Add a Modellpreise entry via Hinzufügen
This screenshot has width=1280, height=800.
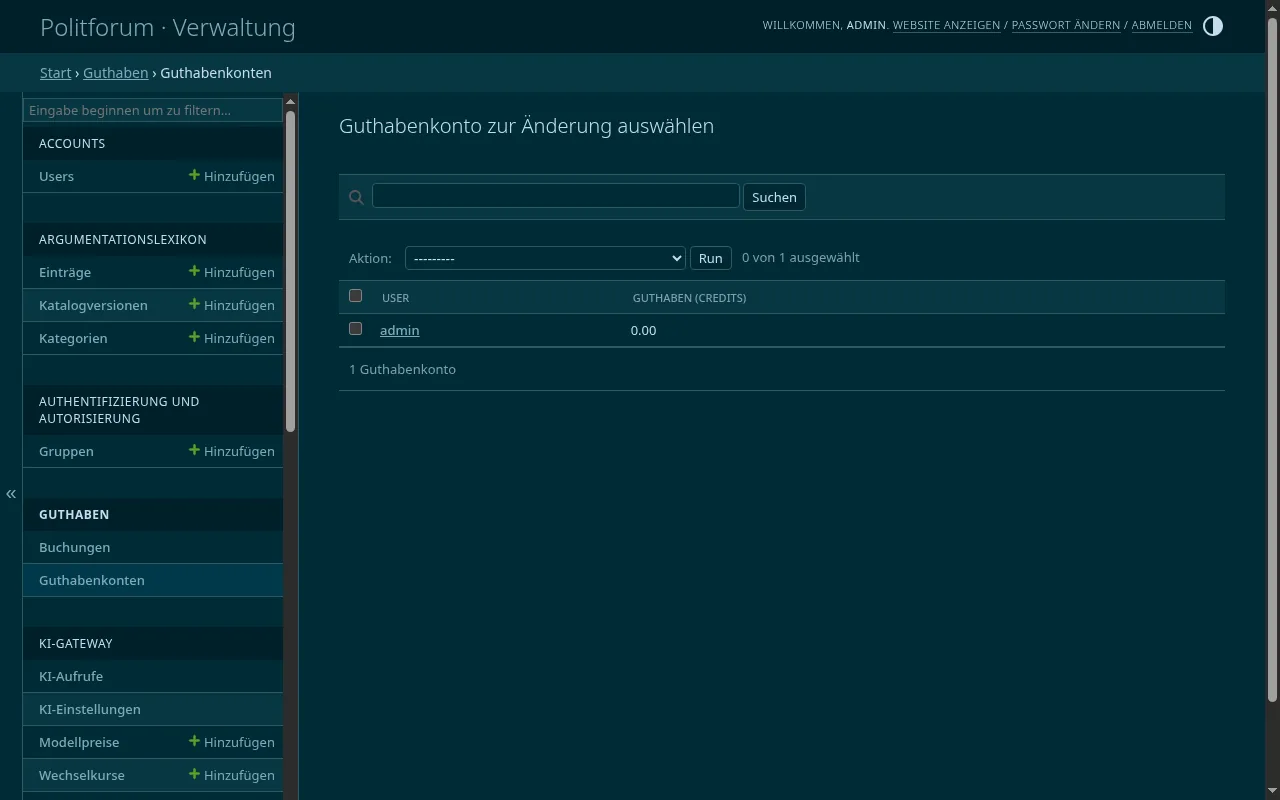point(232,742)
